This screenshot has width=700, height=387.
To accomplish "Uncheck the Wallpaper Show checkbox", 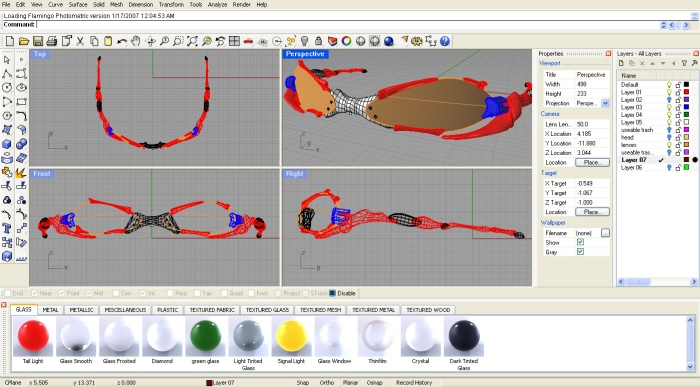I will point(580,242).
